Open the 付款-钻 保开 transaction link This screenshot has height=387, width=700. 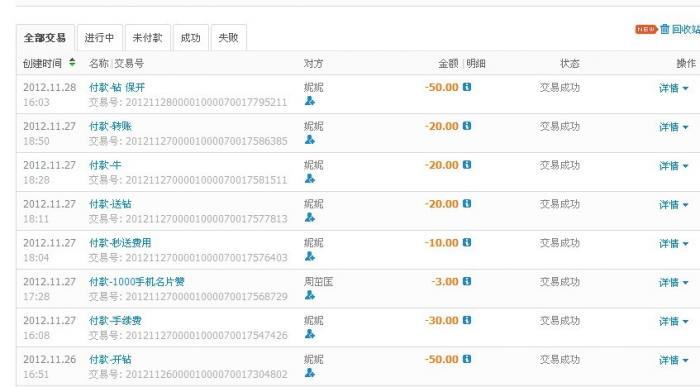click(117, 87)
